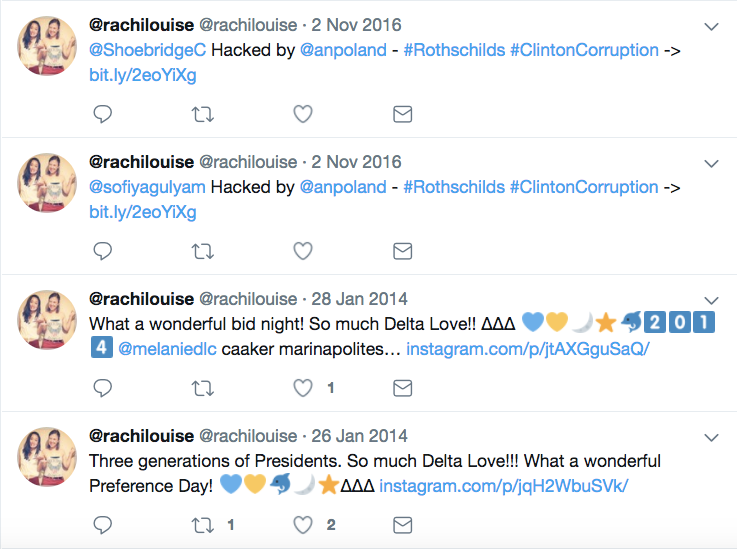Screen dimensions: 737x549
Task: Open more options on 28 Jan 2014 tweet
Action: pyautogui.click(x=711, y=300)
